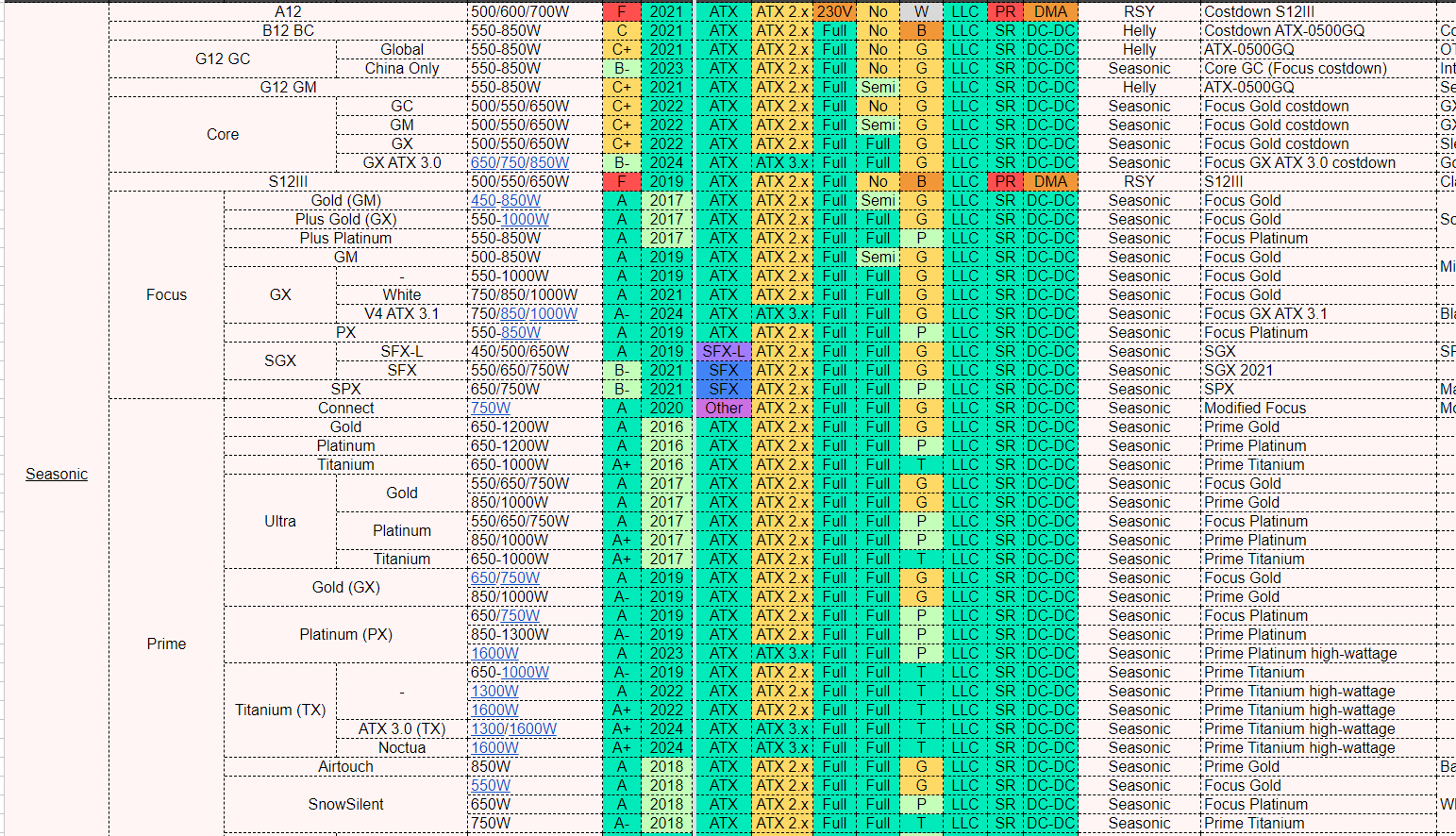Image resolution: width=1456 pixels, height=836 pixels.
Task: Open the 1600W link in the Noctua row
Action: click(495, 747)
